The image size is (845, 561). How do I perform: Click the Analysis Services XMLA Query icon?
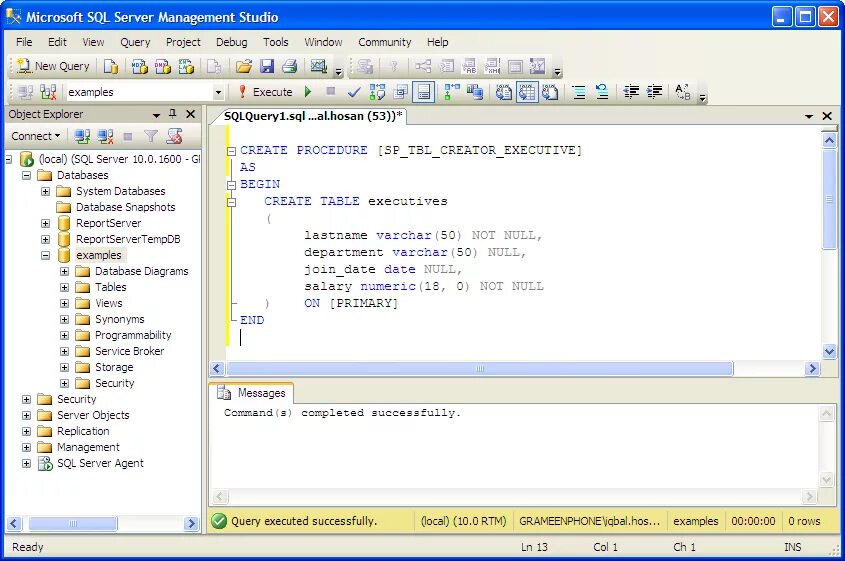tap(186, 66)
